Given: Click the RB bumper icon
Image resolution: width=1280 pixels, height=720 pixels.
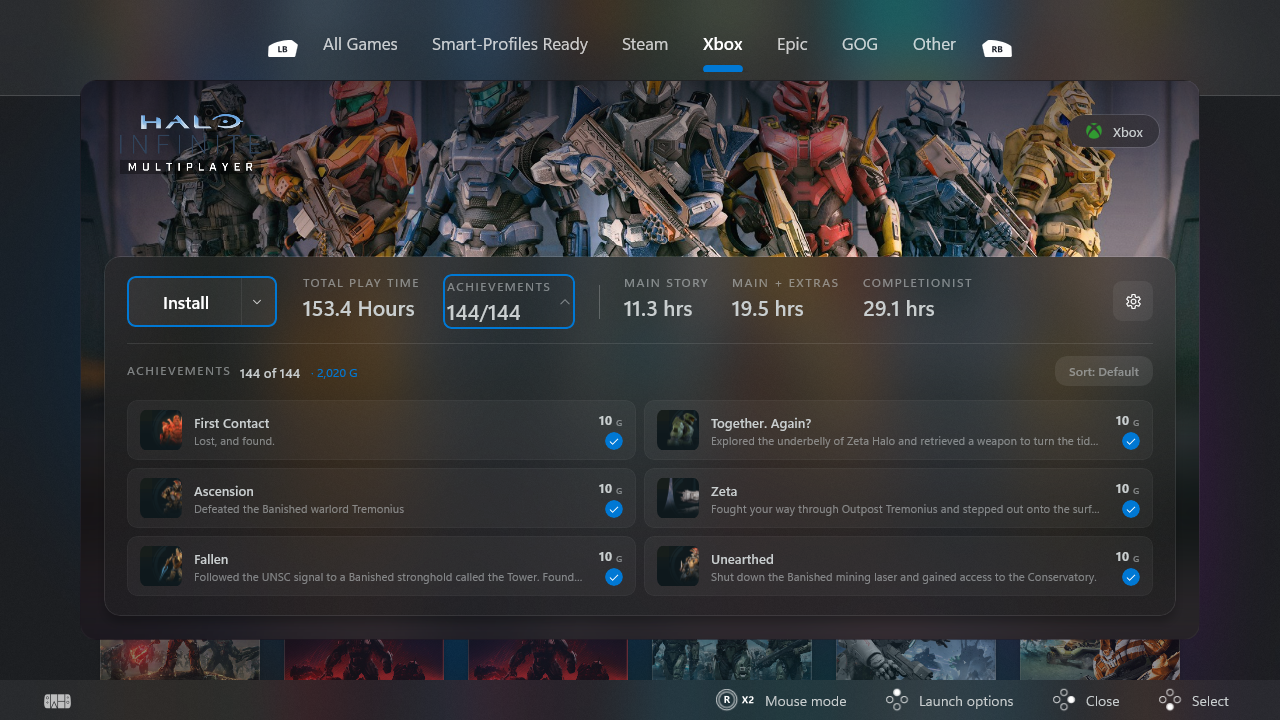Looking at the screenshot, I should tap(997, 48).
